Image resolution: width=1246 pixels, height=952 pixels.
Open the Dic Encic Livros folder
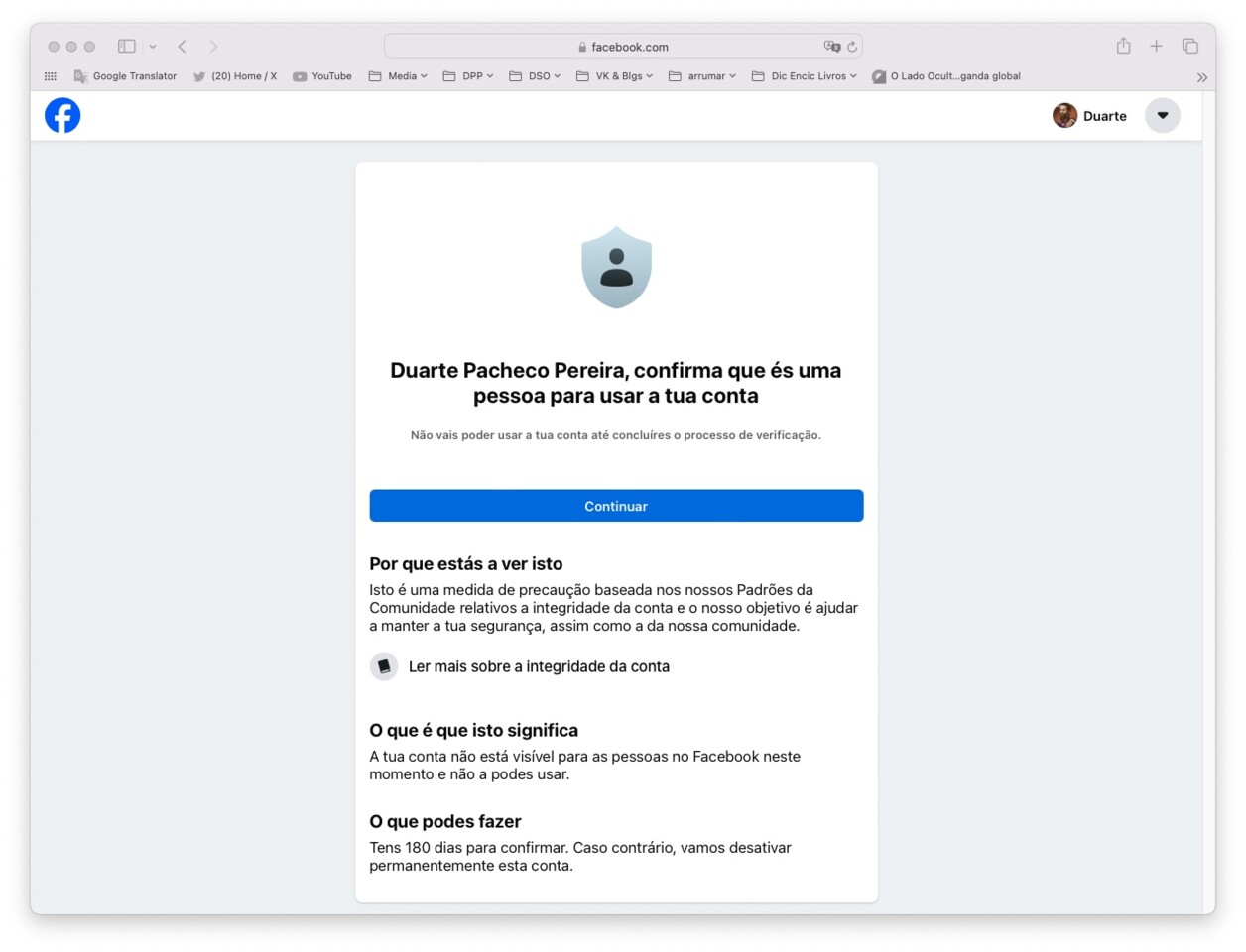804,75
